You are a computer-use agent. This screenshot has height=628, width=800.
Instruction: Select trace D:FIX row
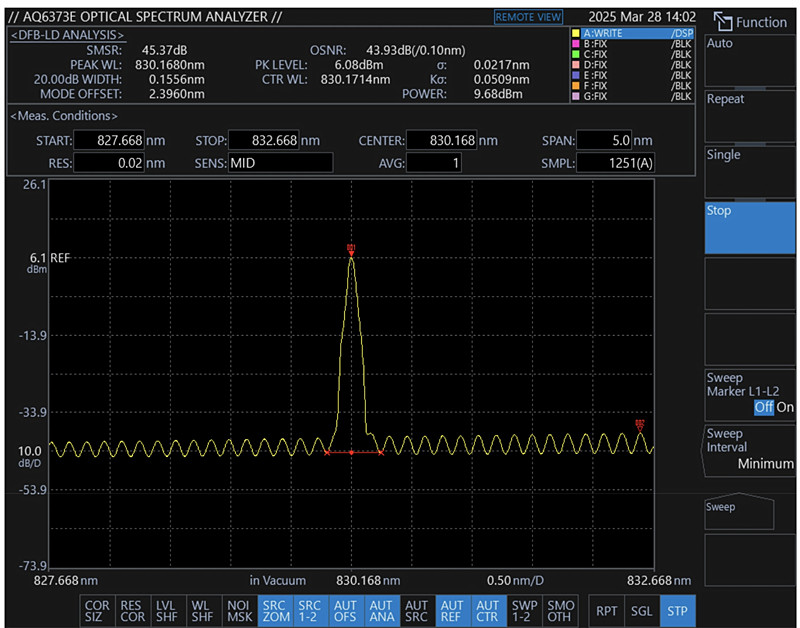(x=632, y=65)
